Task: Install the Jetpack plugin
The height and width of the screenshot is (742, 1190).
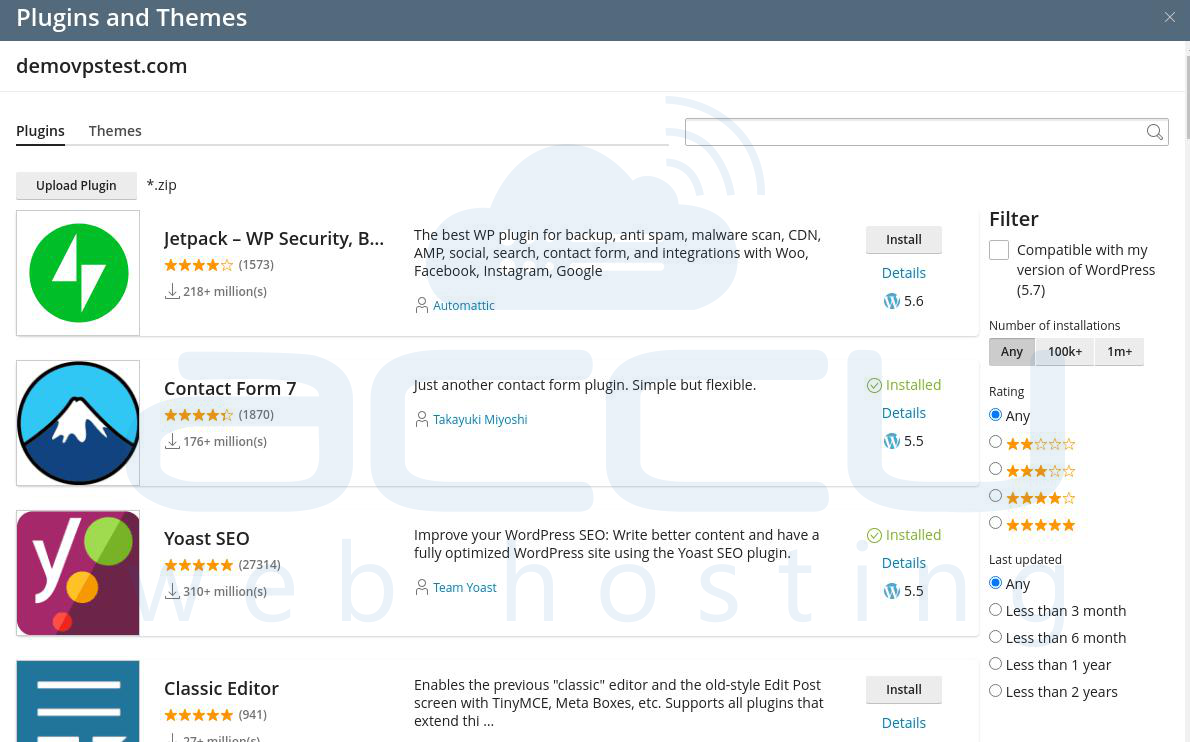Action: pyautogui.click(x=904, y=240)
